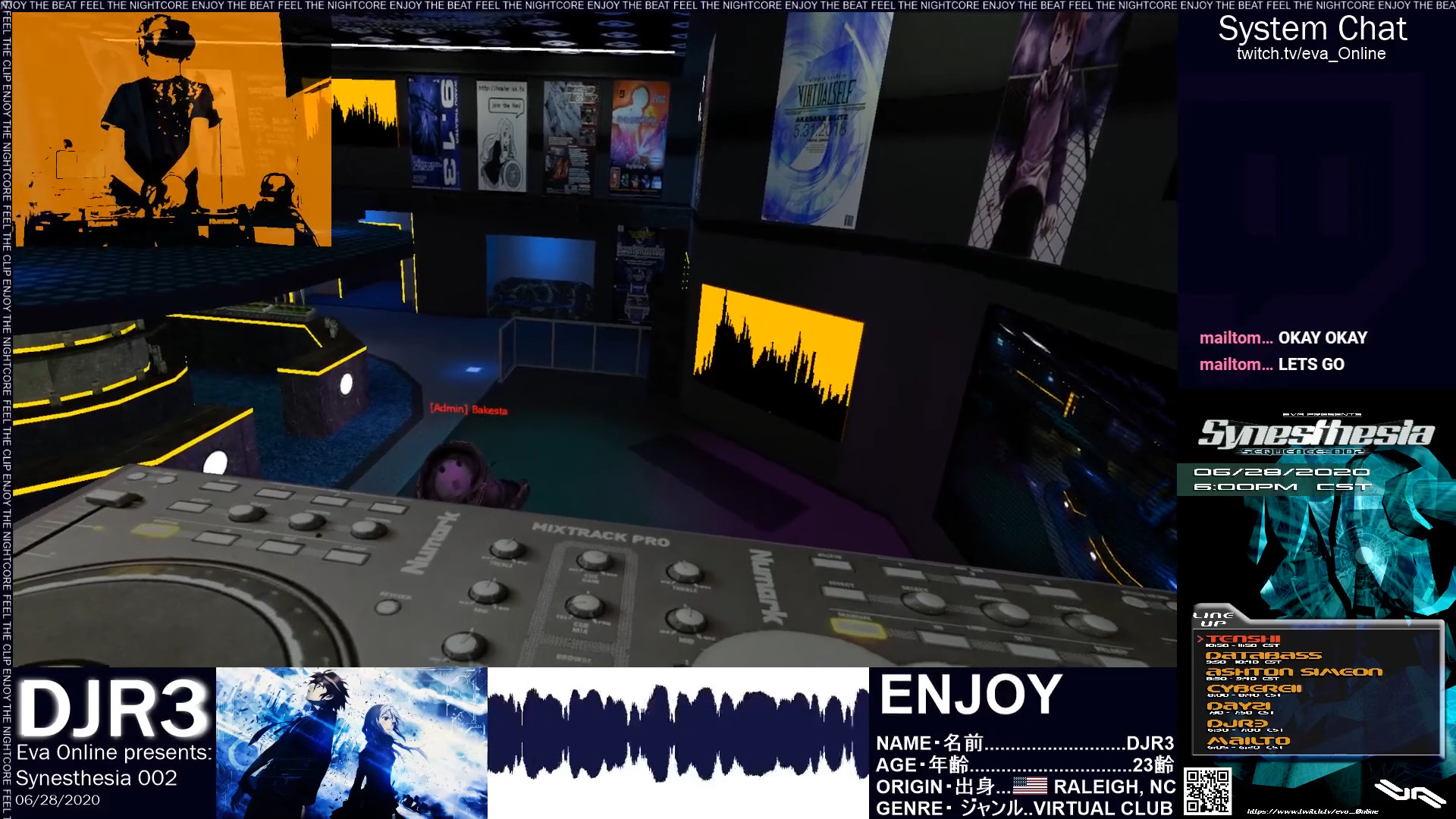Image resolution: width=1456 pixels, height=819 pixels.
Task: Click the blue audio waveform visualizer
Action: pos(677,735)
